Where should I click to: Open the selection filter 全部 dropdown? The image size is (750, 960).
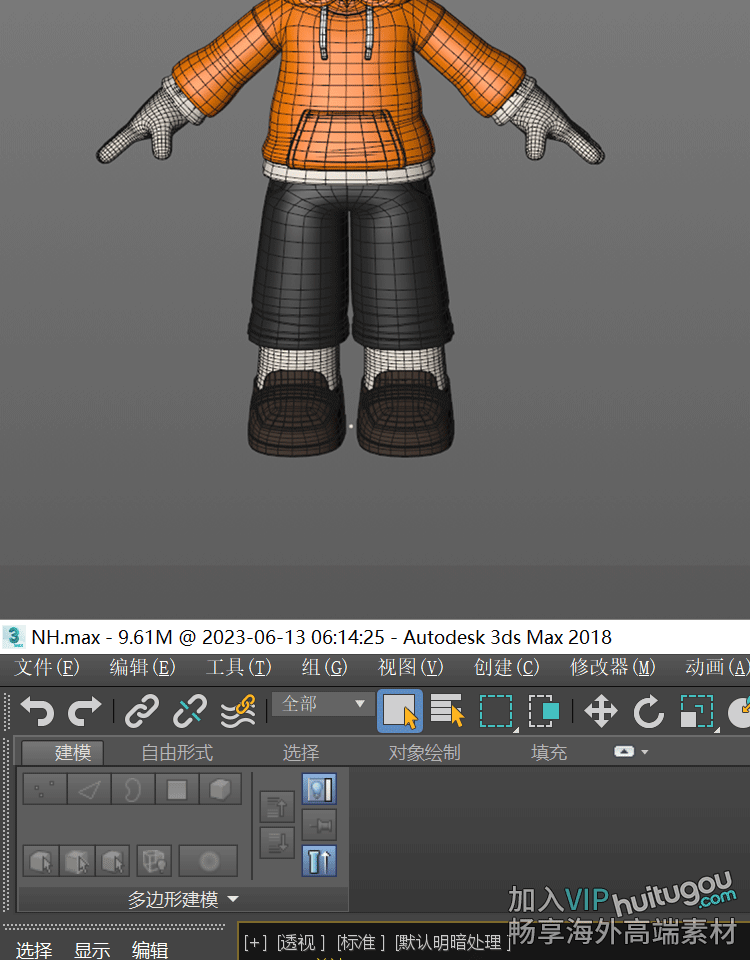(322, 704)
